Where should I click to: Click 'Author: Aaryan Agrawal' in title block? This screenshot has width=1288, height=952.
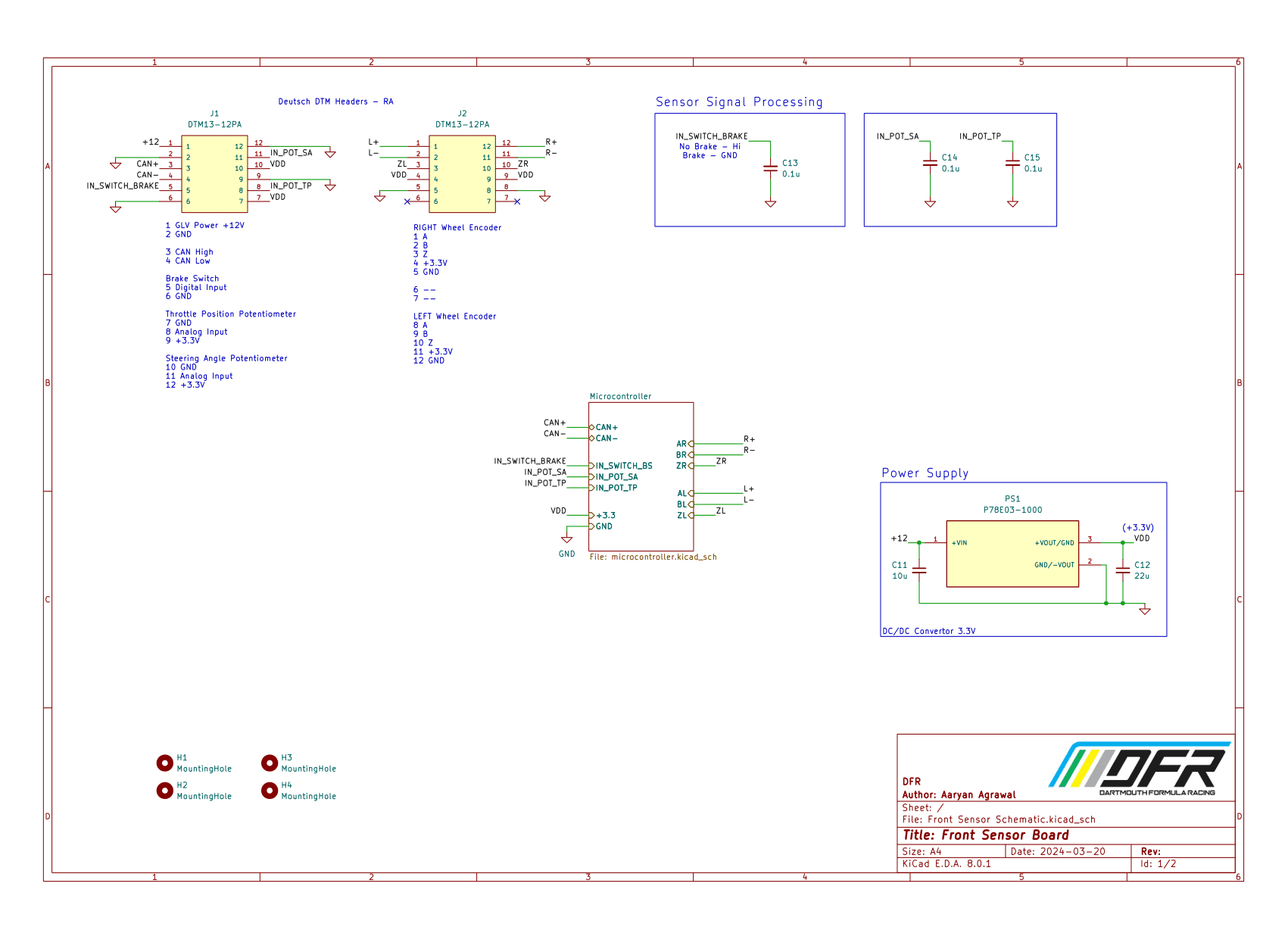point(959,794)
